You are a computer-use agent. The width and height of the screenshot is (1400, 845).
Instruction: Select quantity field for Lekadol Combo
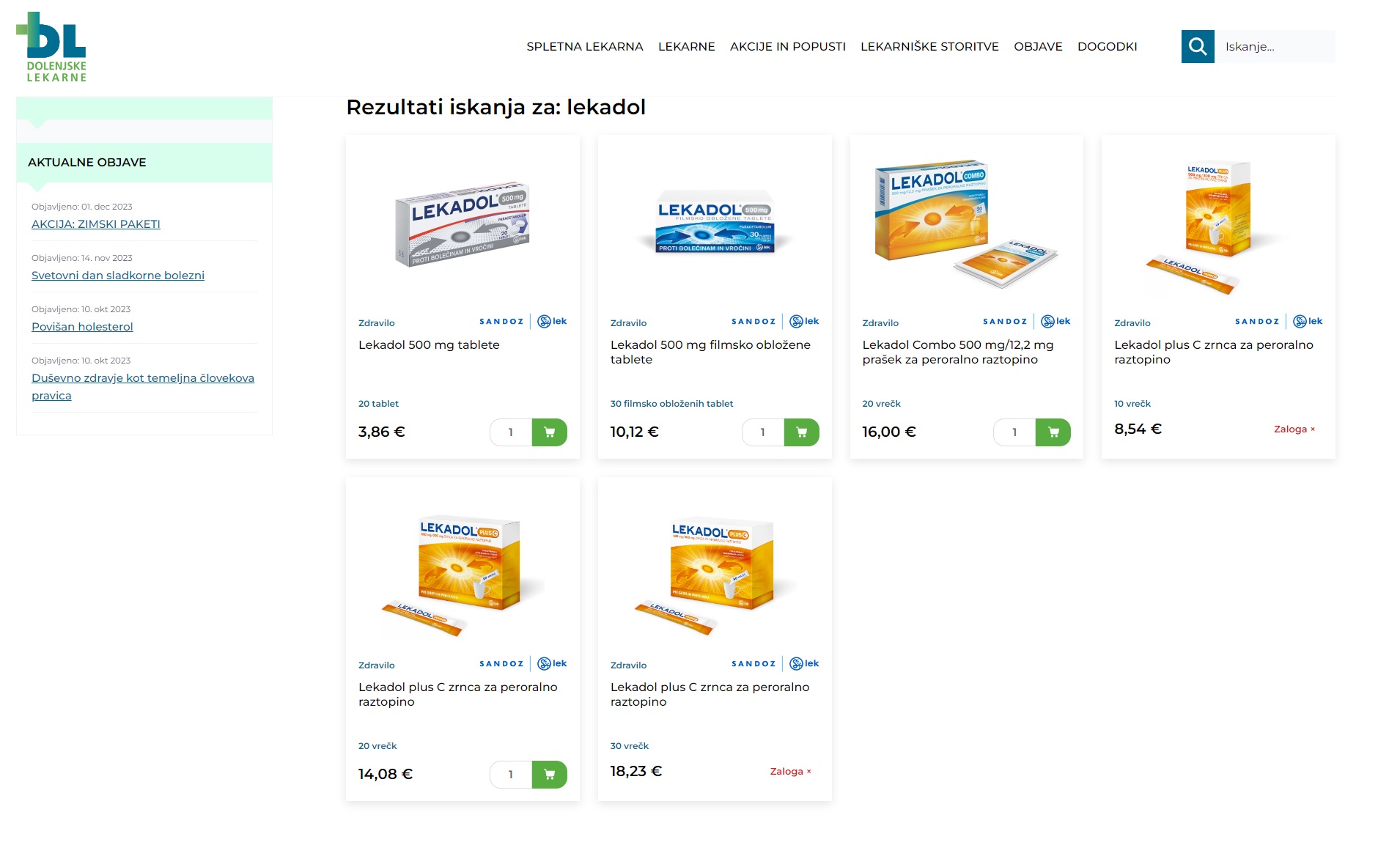point(1014,432)
